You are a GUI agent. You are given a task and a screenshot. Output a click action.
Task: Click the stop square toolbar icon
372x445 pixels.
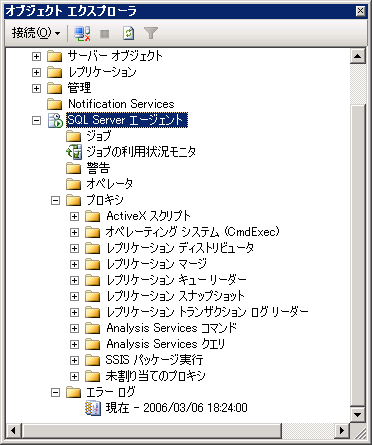point(105,34)
